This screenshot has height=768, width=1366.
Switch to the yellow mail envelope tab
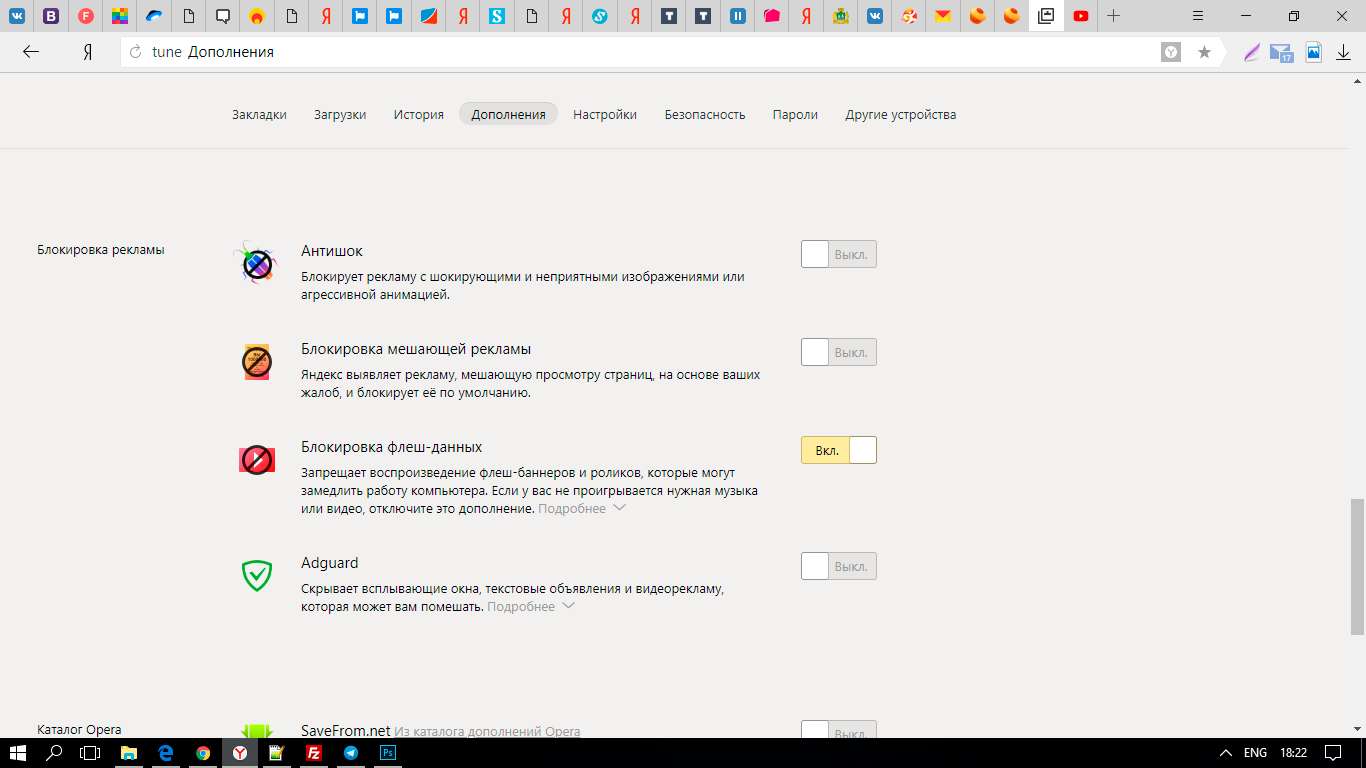point(942,16)
